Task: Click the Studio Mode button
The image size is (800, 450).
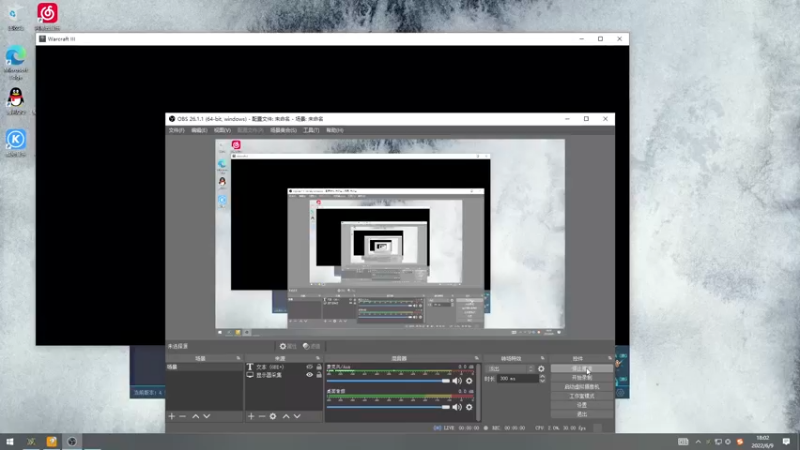Action: pos(582,396)
